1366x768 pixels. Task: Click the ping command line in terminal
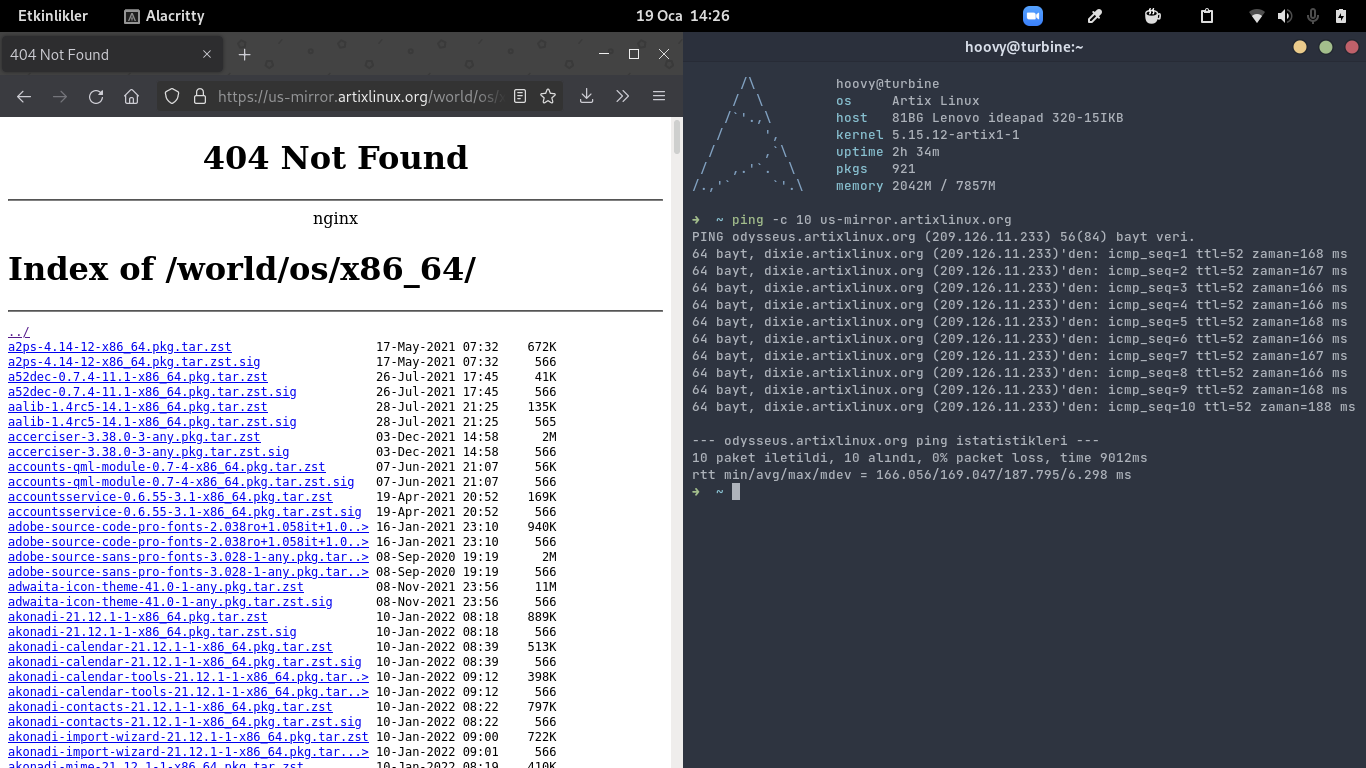tap(852, 220)
